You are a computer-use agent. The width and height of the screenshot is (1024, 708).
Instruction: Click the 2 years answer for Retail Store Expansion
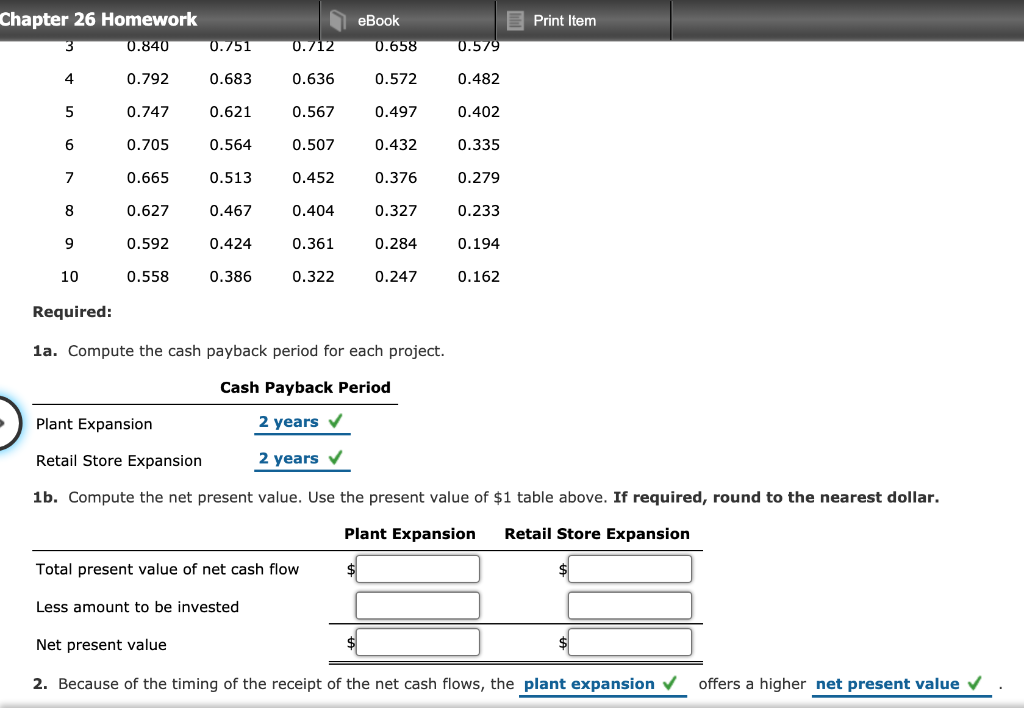(x=290, y=457)
